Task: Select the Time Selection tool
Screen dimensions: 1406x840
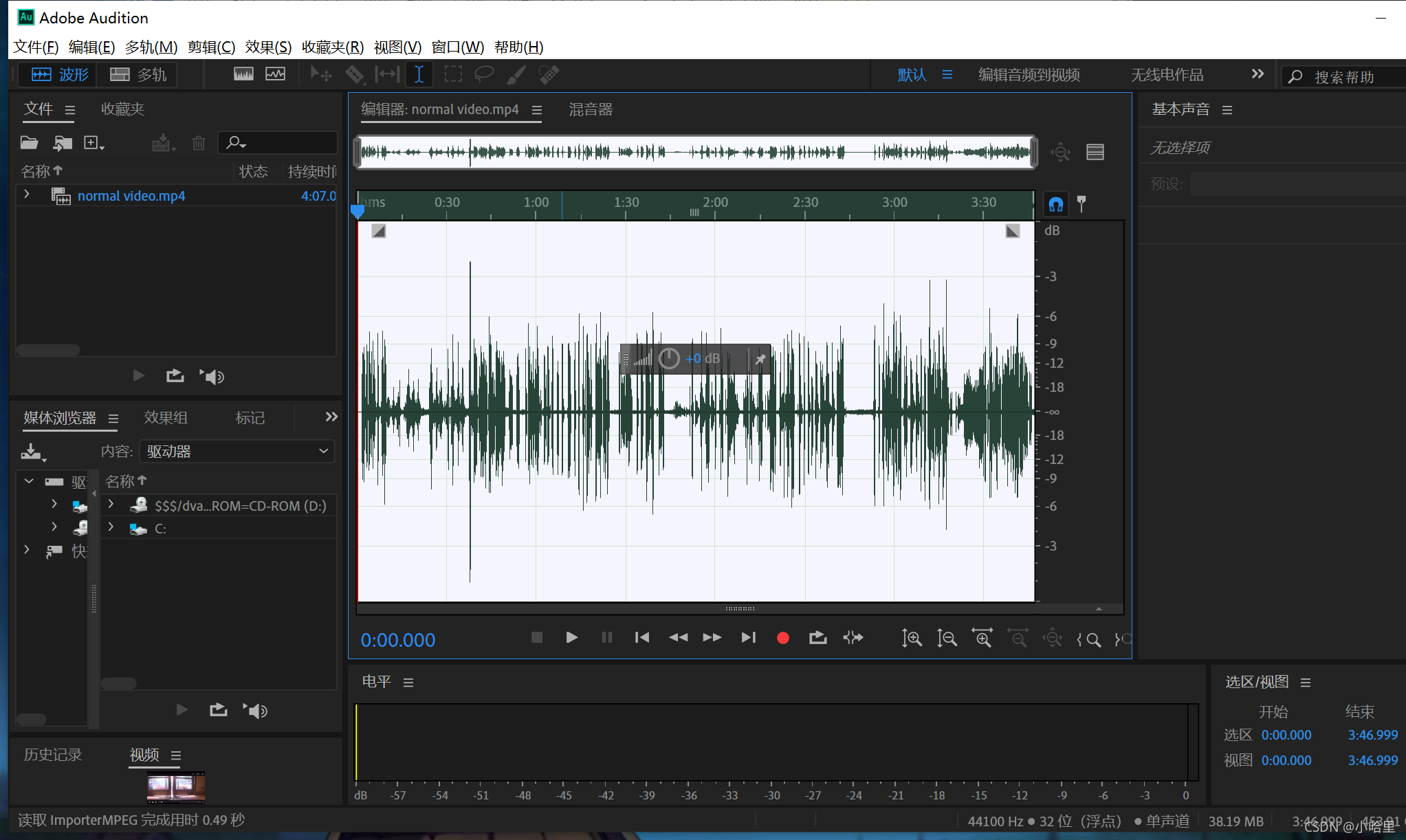Action: [419, 74]
